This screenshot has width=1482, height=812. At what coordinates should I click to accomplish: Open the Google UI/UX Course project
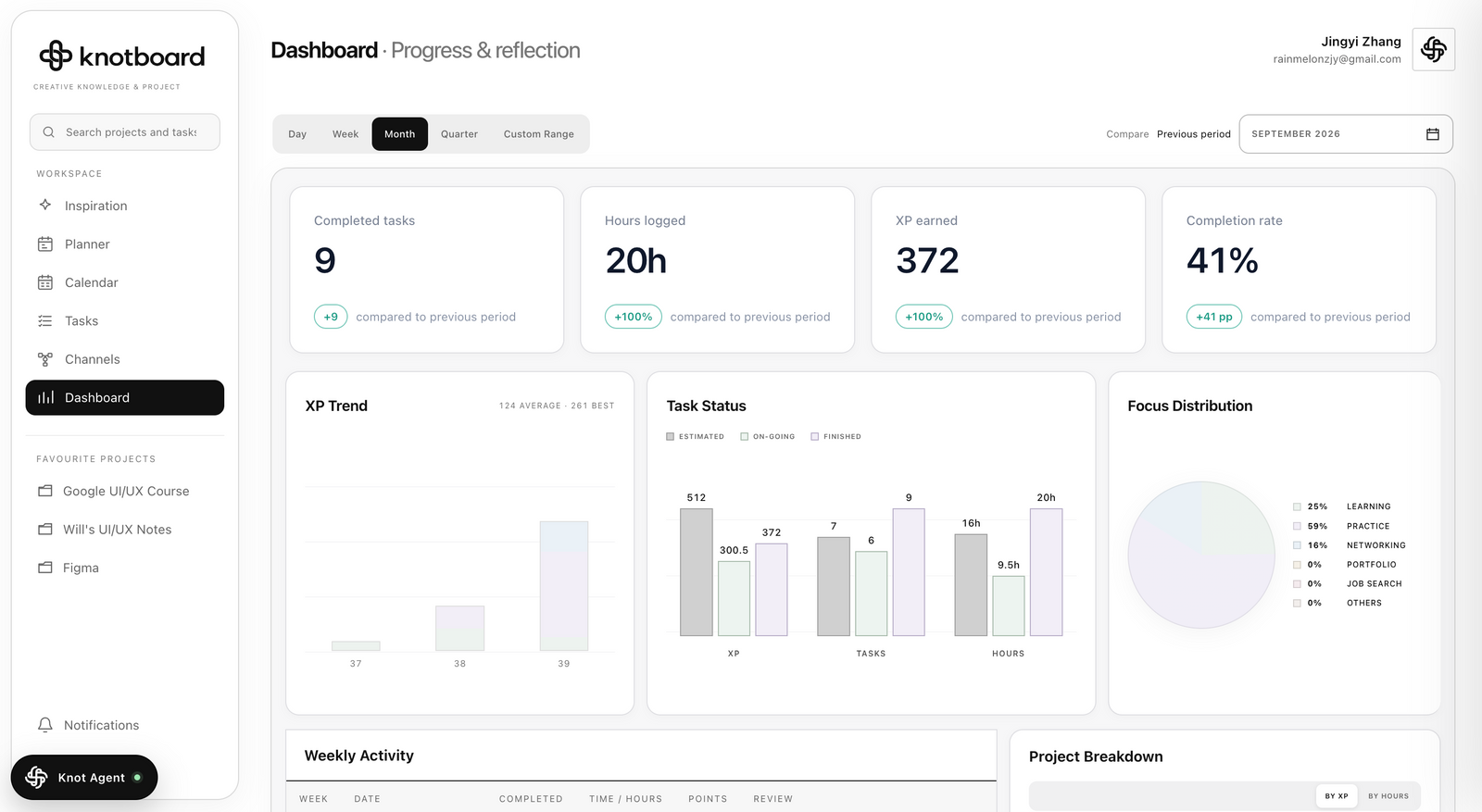pos(125,491)
